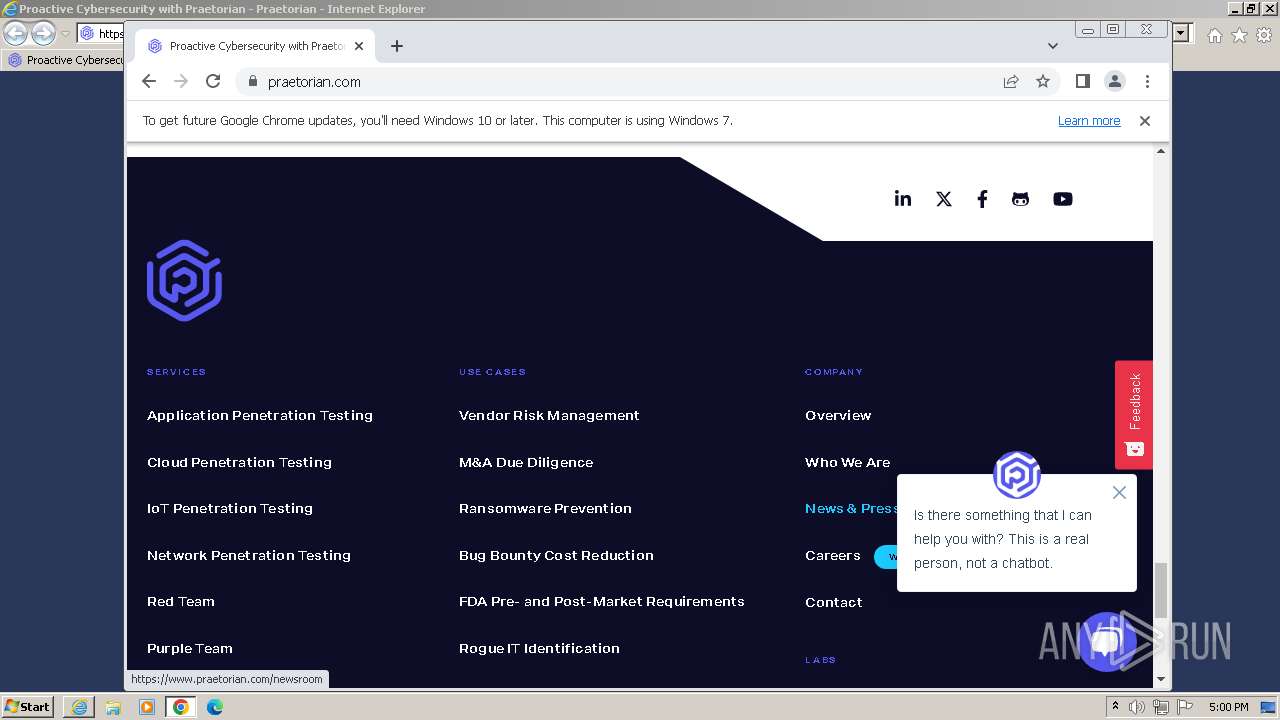Expand Chrome tab search chevron
The width and height of the screenshot is (1280, 720).
[x=1052, y=46]
